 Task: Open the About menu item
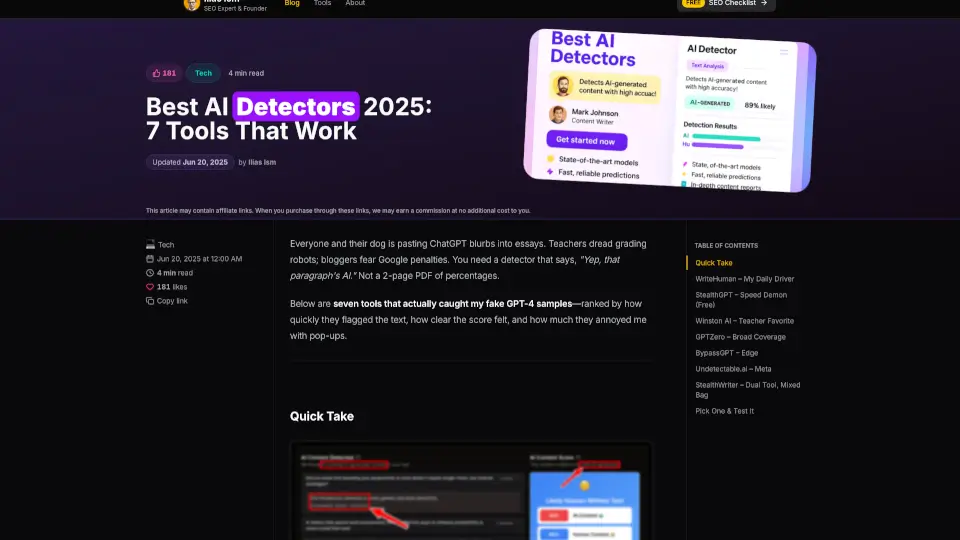click(355, 3)
